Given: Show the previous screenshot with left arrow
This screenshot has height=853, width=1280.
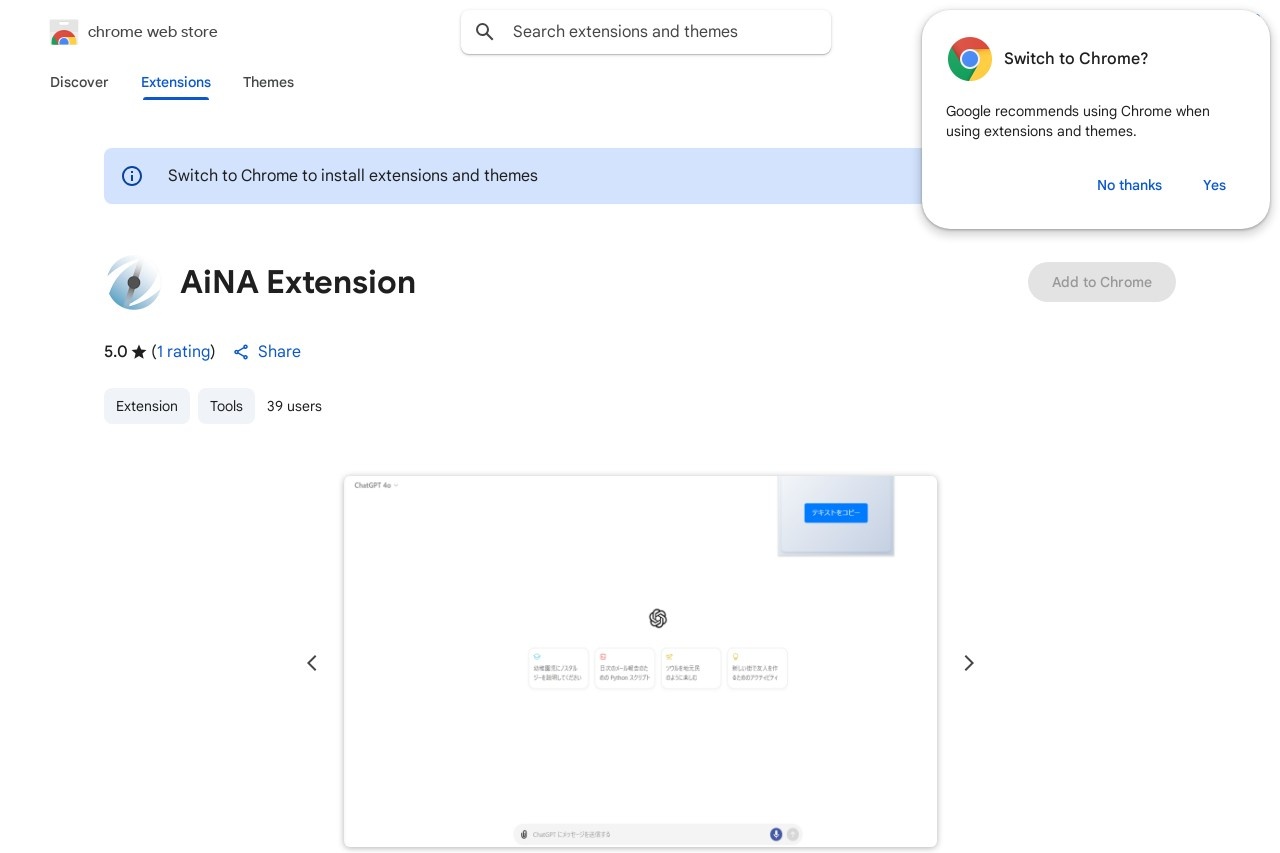Looking at the screenshot, I should [x=312, y=663].
